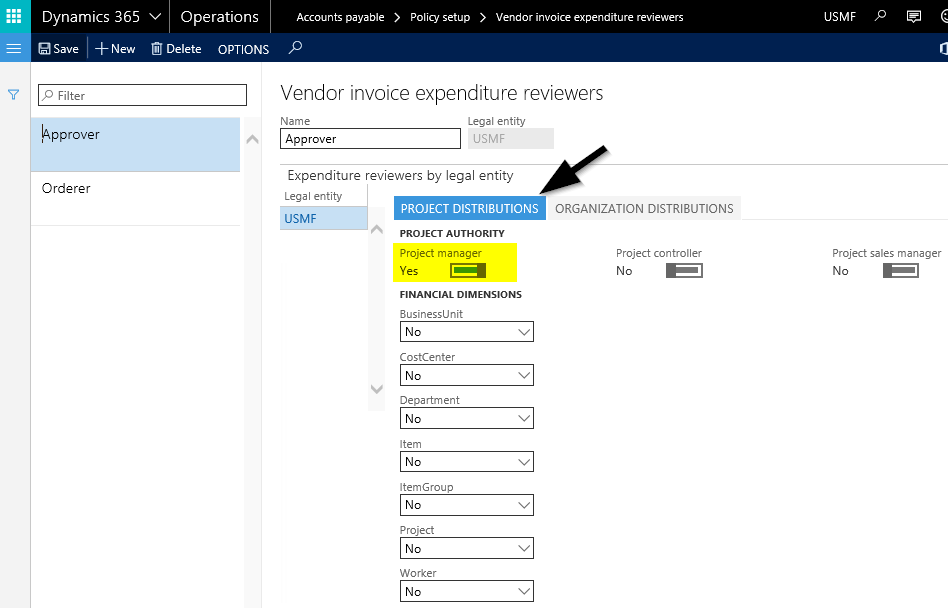Click the Save disk icon
This screenshot has height=608, width=948.
click(45, 49)
